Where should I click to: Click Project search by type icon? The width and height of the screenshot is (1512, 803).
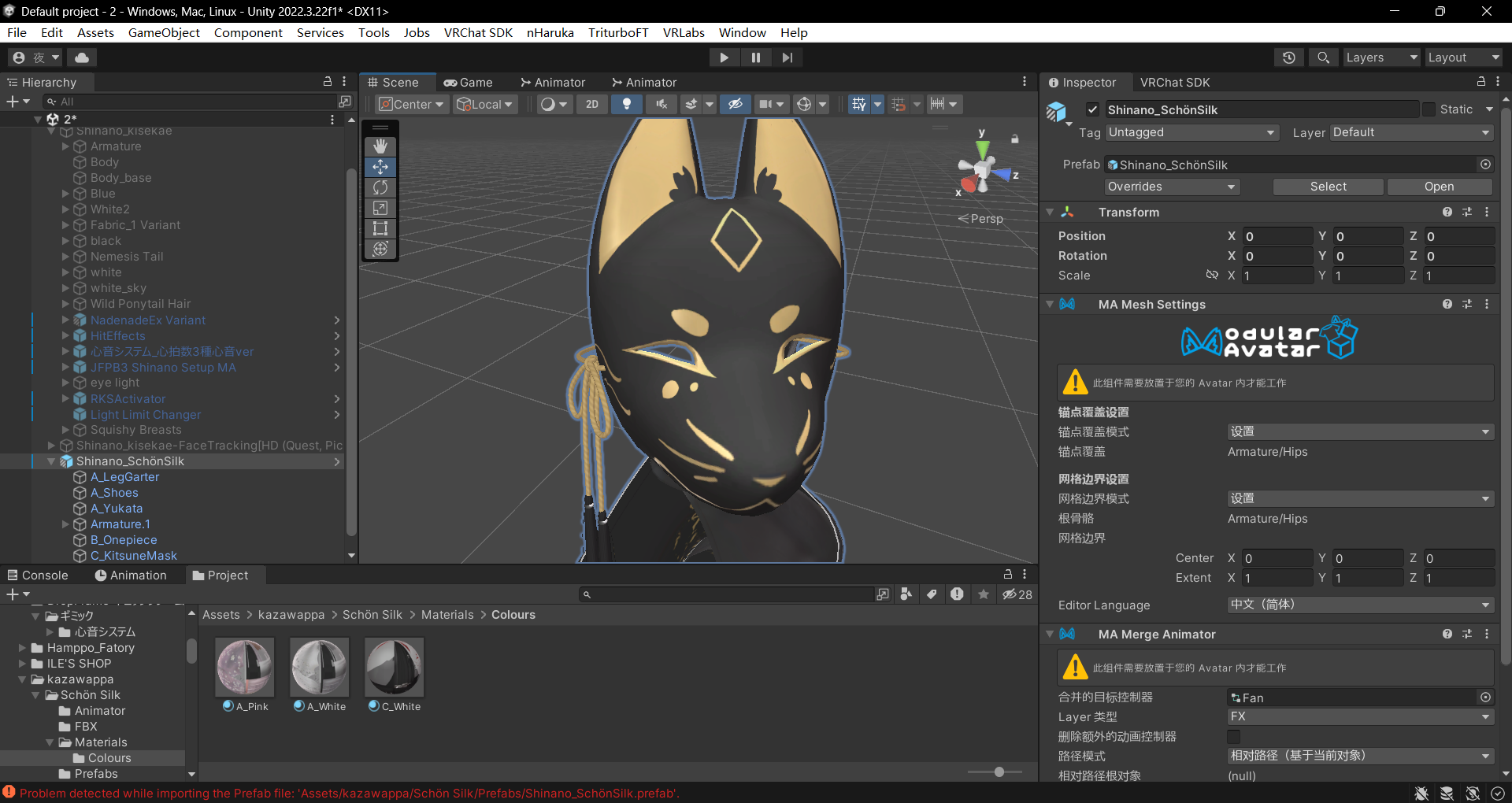[x=906, y=594]
